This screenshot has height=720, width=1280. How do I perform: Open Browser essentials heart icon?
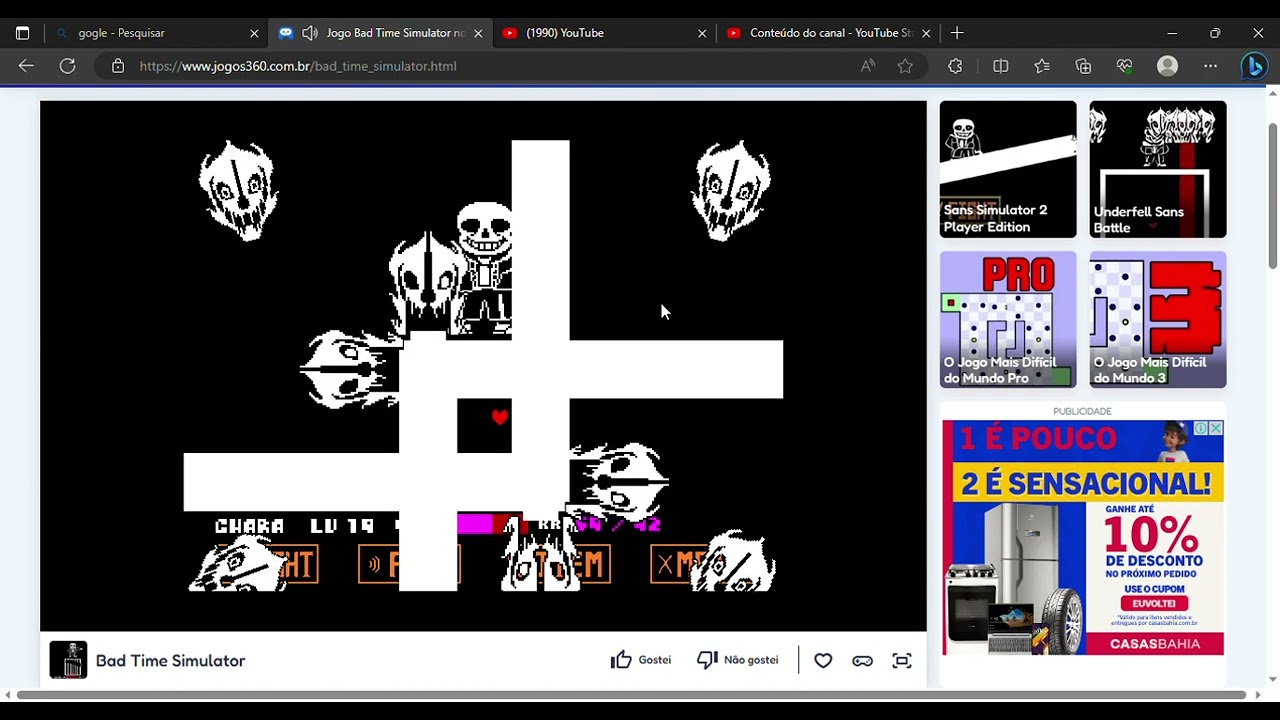[1125, 66]
